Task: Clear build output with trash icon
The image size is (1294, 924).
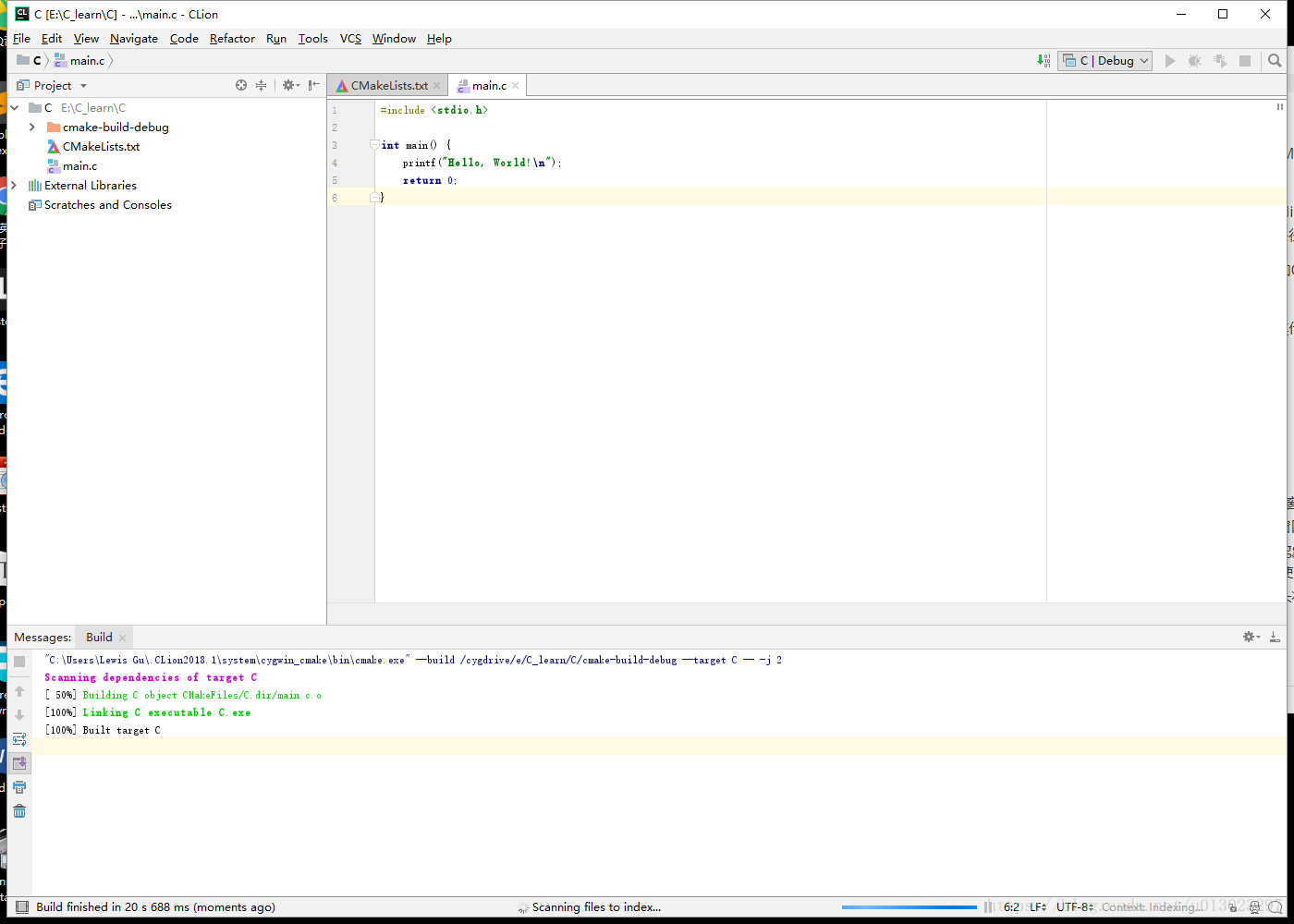Action: 19,811
